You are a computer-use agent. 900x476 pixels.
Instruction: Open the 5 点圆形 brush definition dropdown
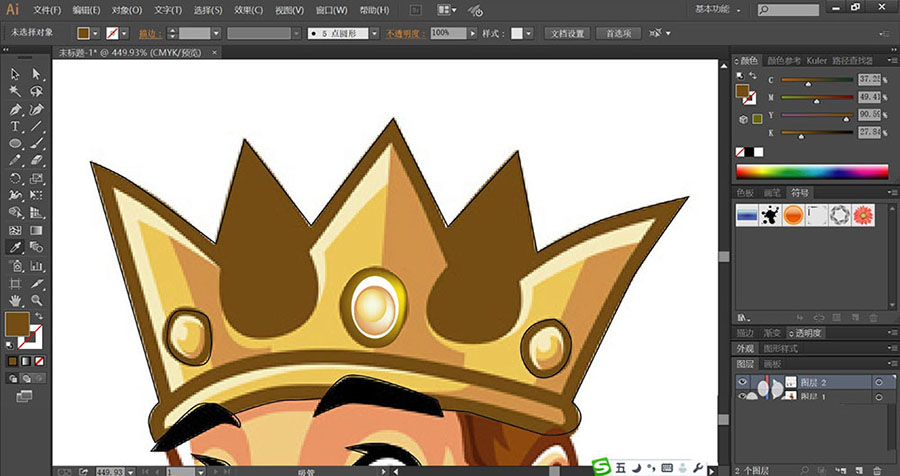[374, 33]
